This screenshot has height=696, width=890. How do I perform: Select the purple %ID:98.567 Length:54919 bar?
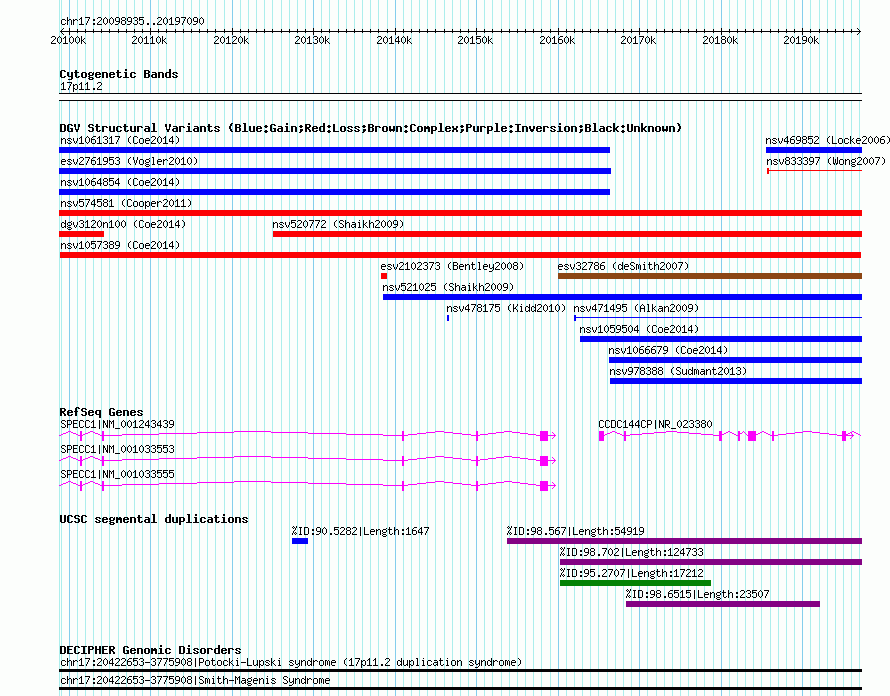click(x=685, y=542)
